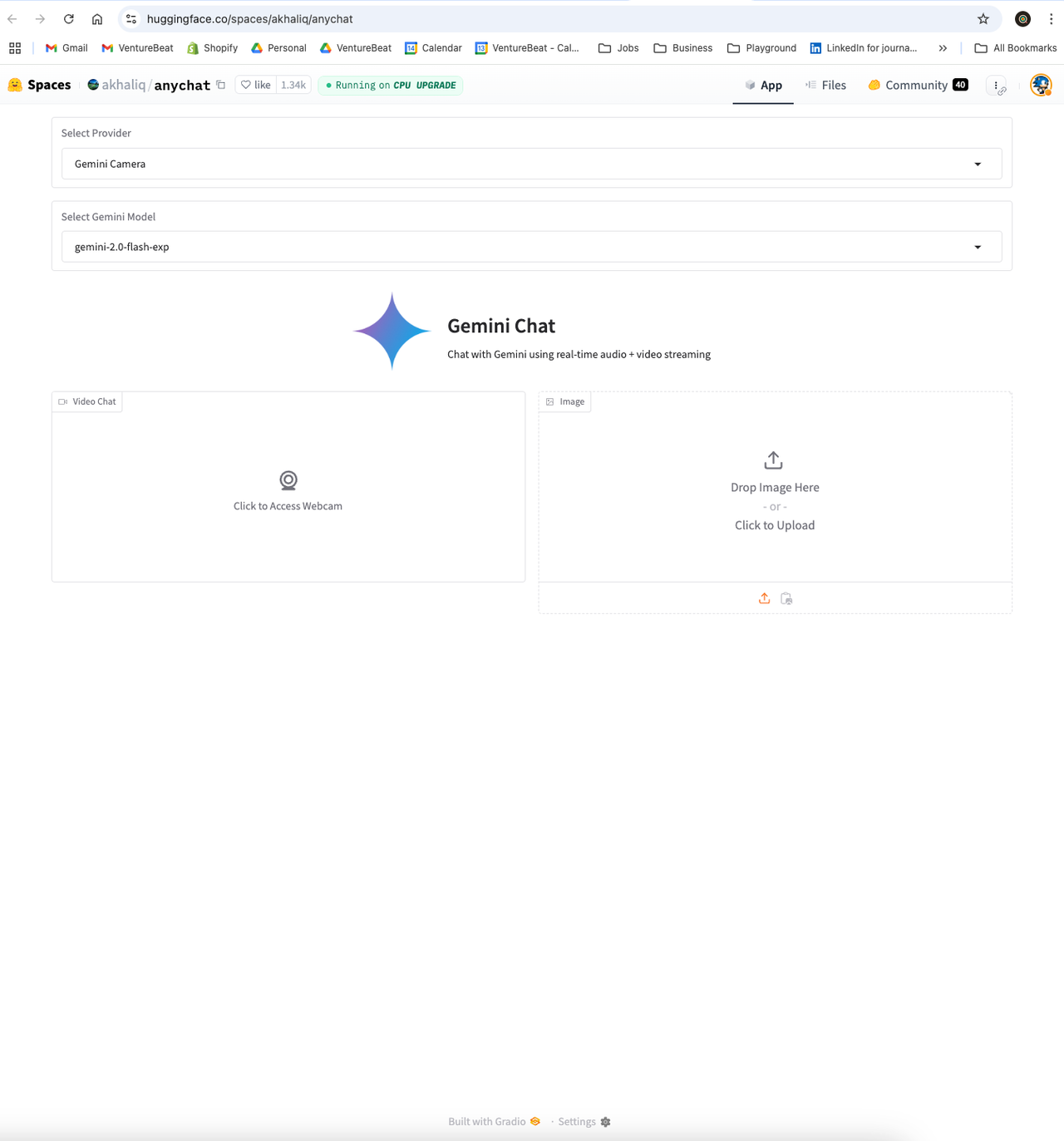Open the browser home page
Viewport: 1064px width, 1141px height.
[x=97, y=19]
